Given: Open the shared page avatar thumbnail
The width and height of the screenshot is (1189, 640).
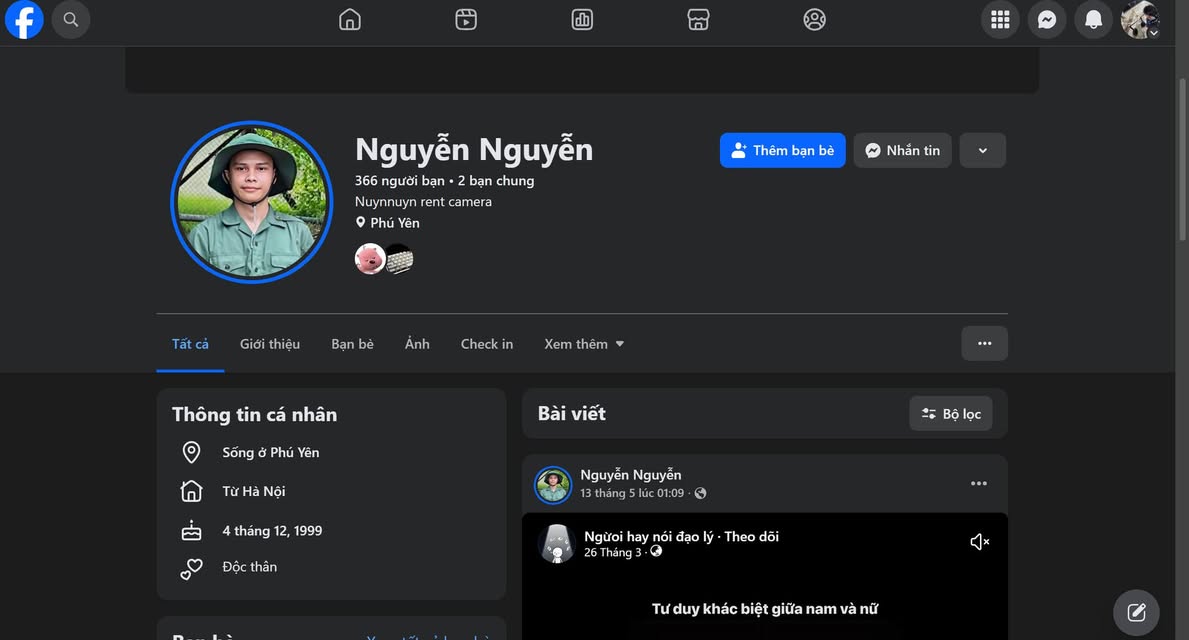Looking at the screenshot, I should pyautogui.click(x=557, y=543).
